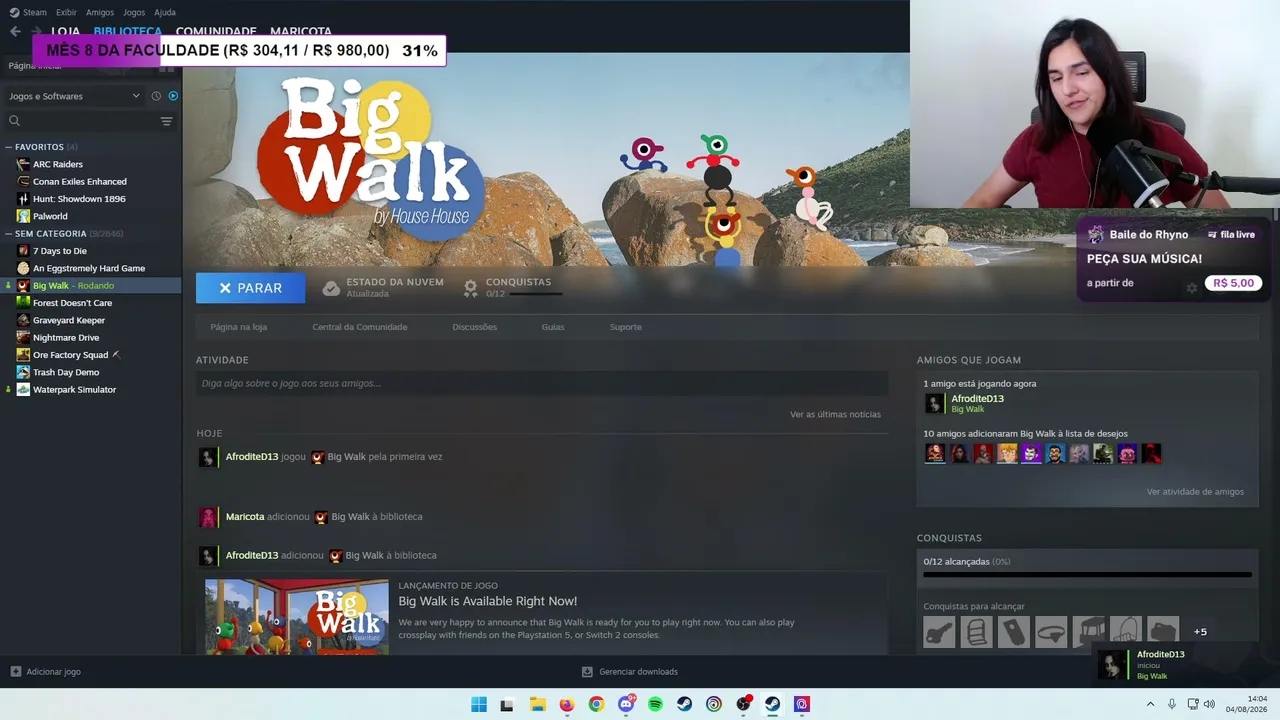Viewport: 1280px width, 720px height.
Task: Click Ver as últimas notícias link
Action: 835,414
